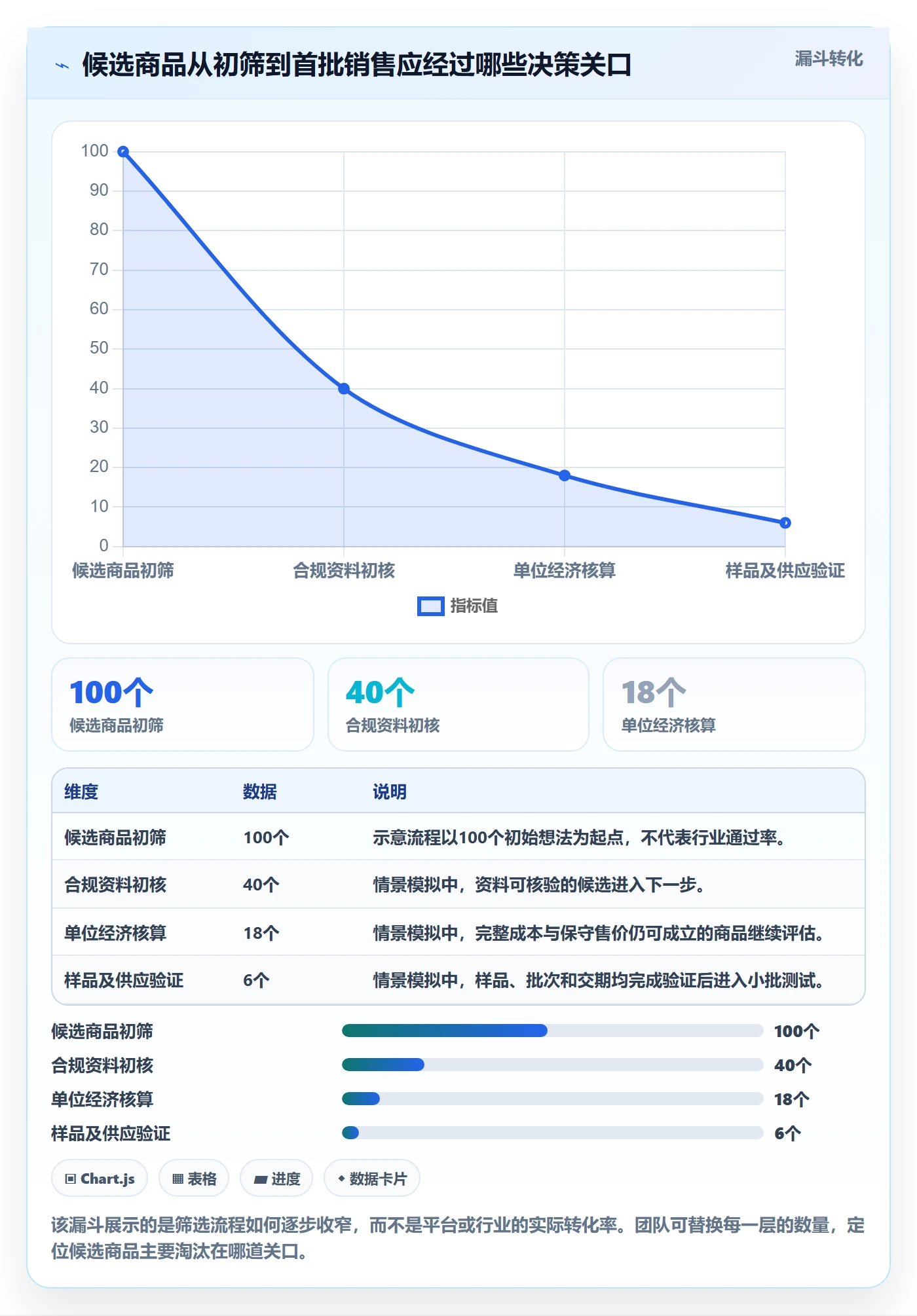This screenshot has height=1316, width=917.
Task: Click the lightning icon beside the title
Action: [x=62, y=65]
